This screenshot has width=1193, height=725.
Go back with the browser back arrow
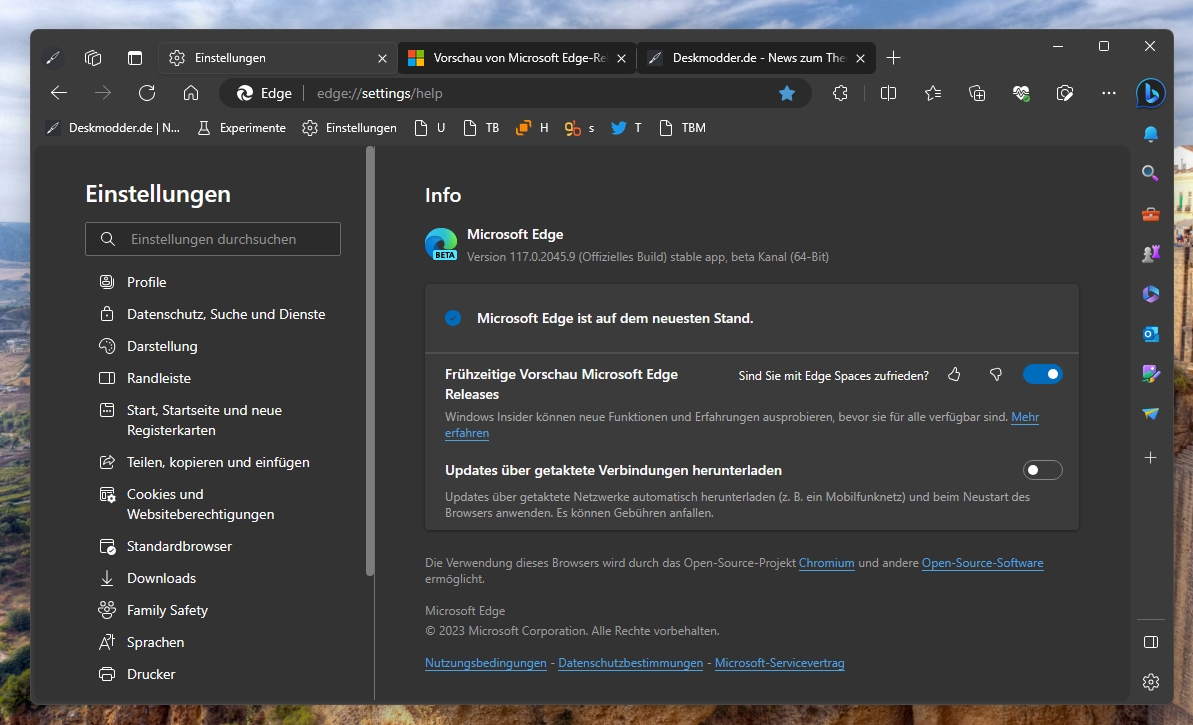[59, 93]
